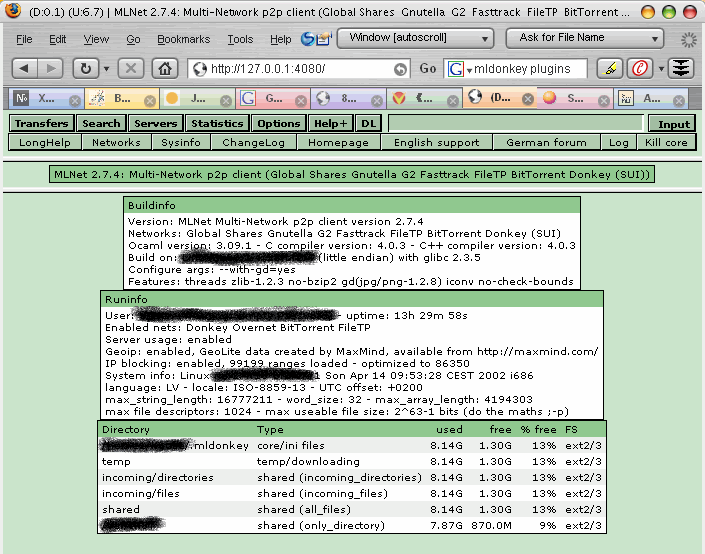Close the J... tab
705x554 pixels.
point(226,101)
